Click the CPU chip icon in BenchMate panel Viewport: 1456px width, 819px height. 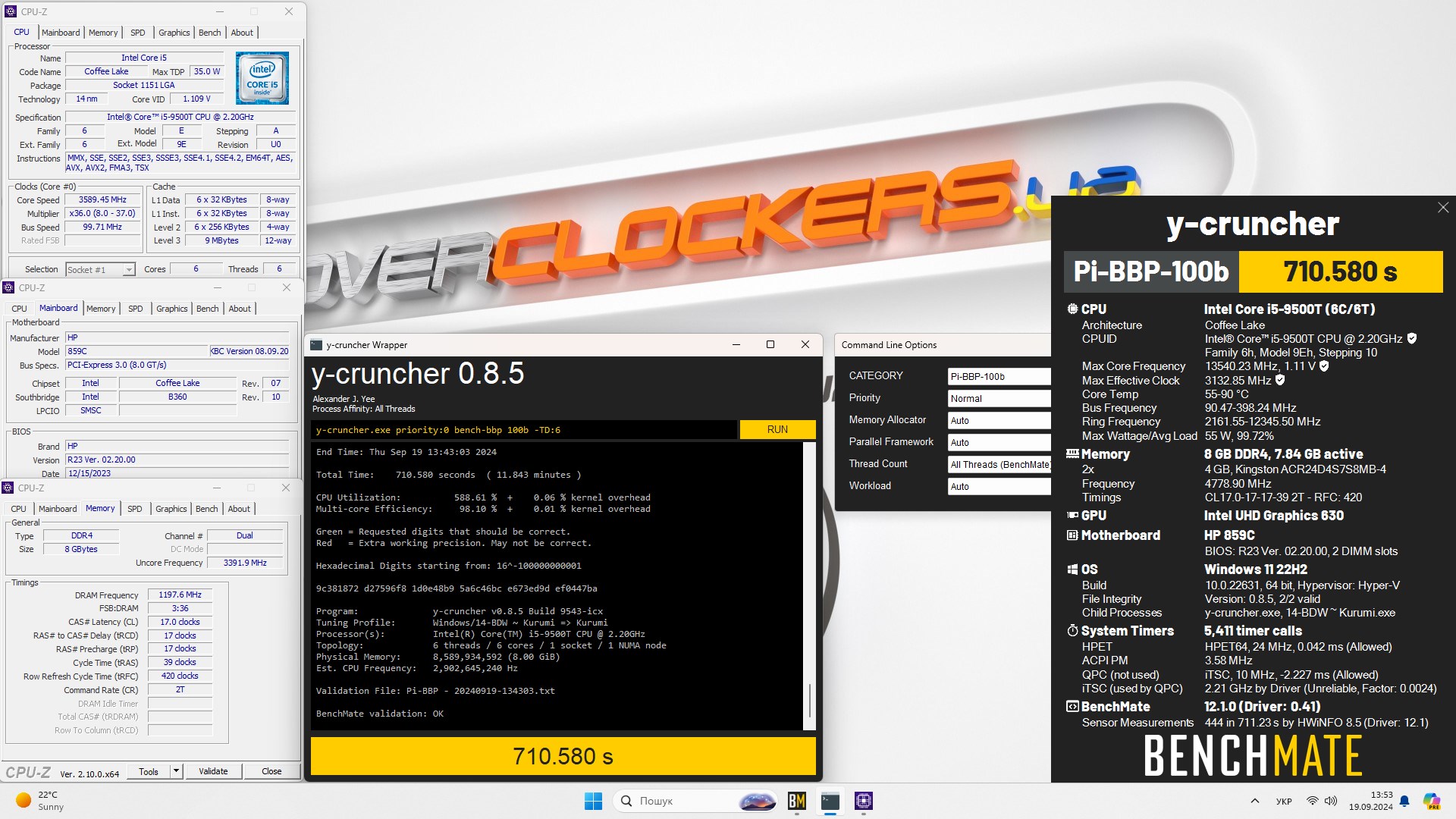(1072, 309)
